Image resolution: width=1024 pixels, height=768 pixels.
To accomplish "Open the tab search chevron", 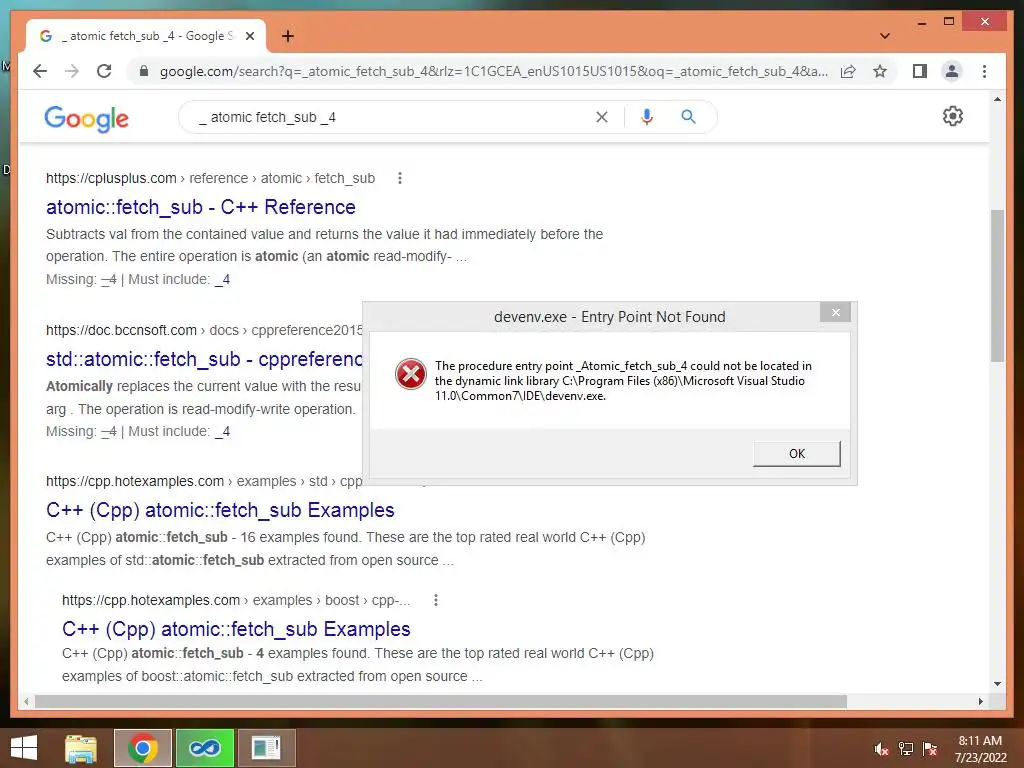I will point(884,36).
